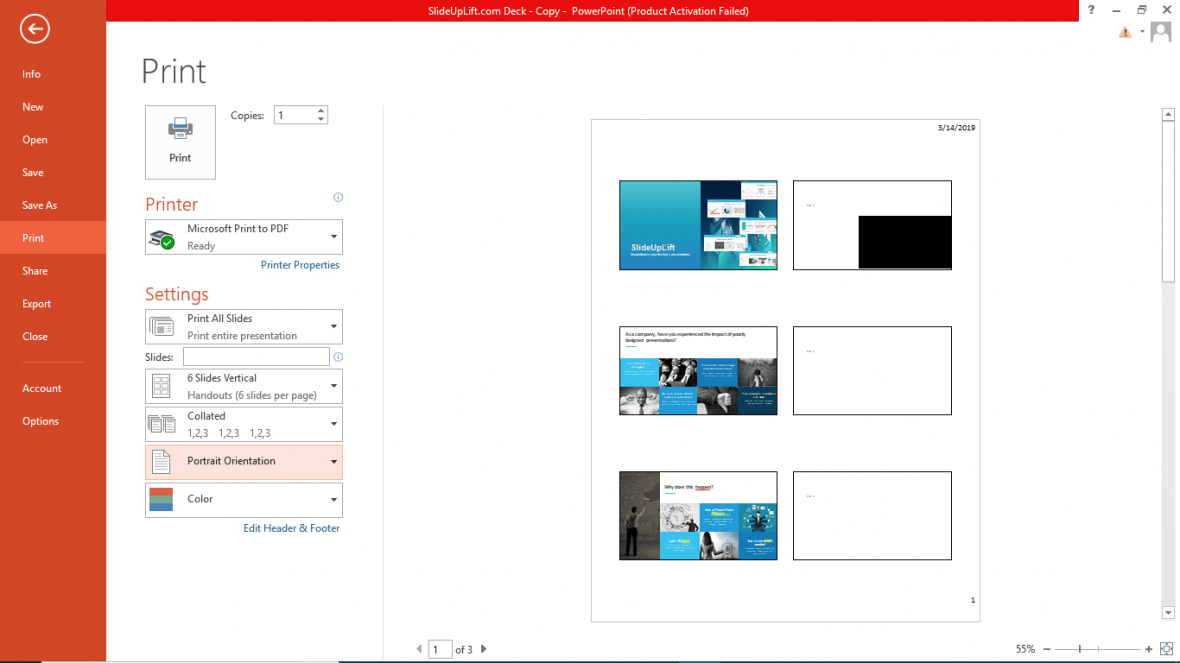Click the previous page arrow below the preview
The height and width of the screenshot is (663, 1180).
point(421,648)
